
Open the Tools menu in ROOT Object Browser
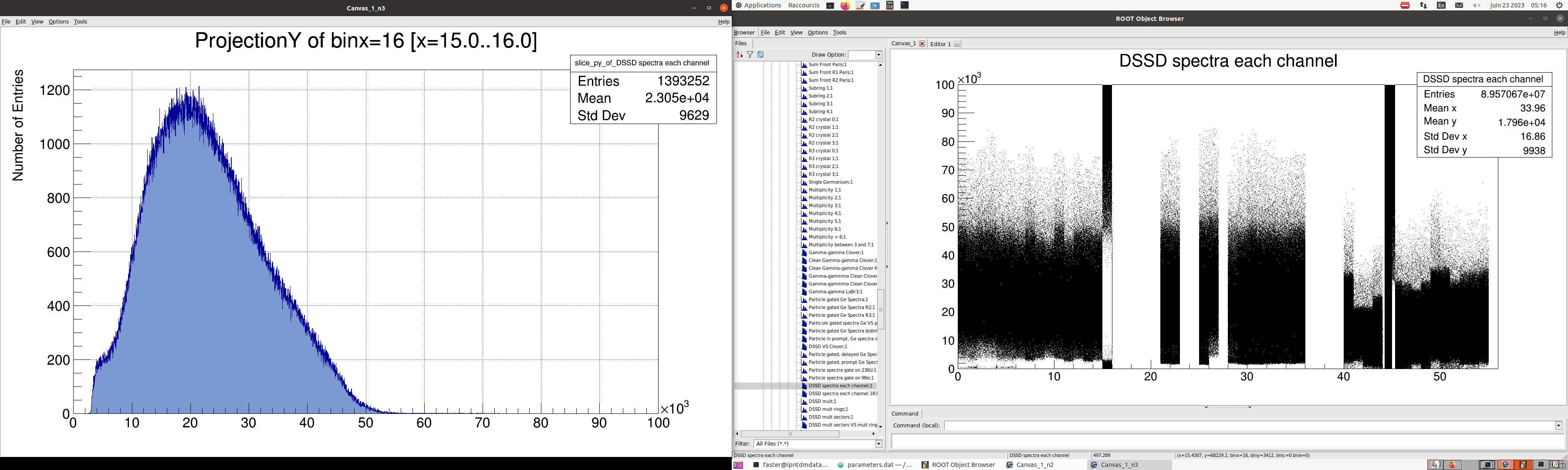839,33
